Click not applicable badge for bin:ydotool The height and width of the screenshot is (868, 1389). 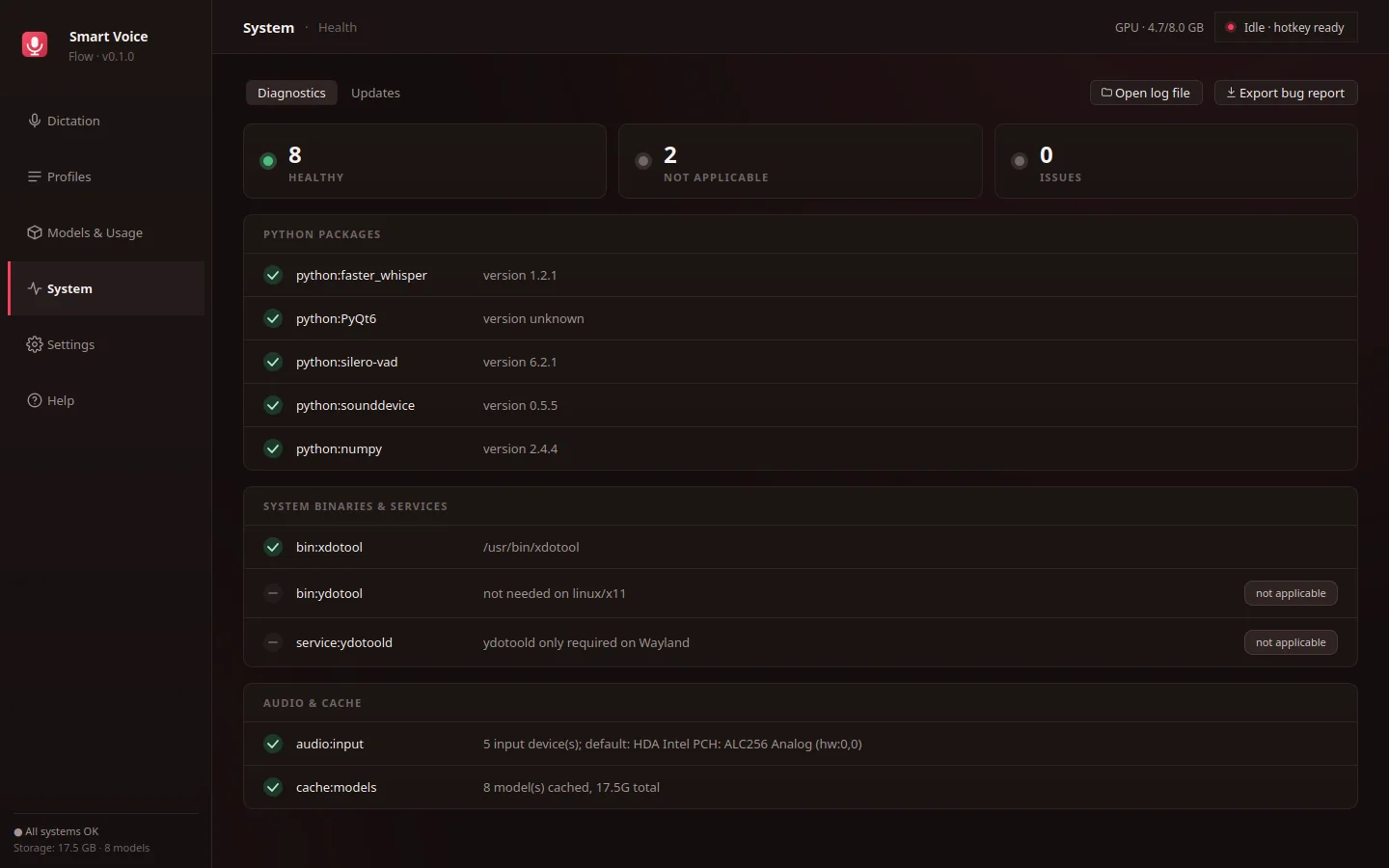1291,593
